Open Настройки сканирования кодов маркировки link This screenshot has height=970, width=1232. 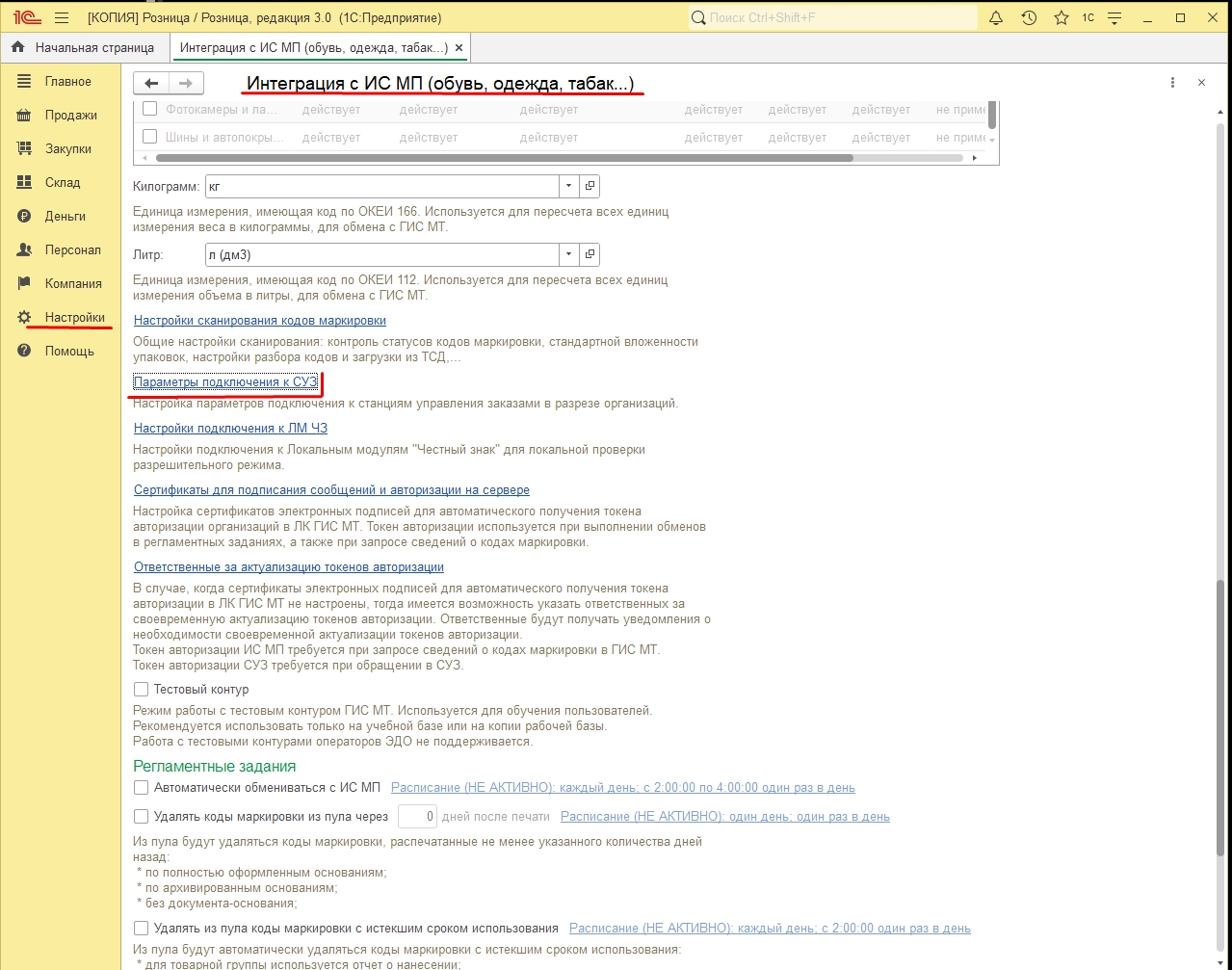tap(260, 321)
